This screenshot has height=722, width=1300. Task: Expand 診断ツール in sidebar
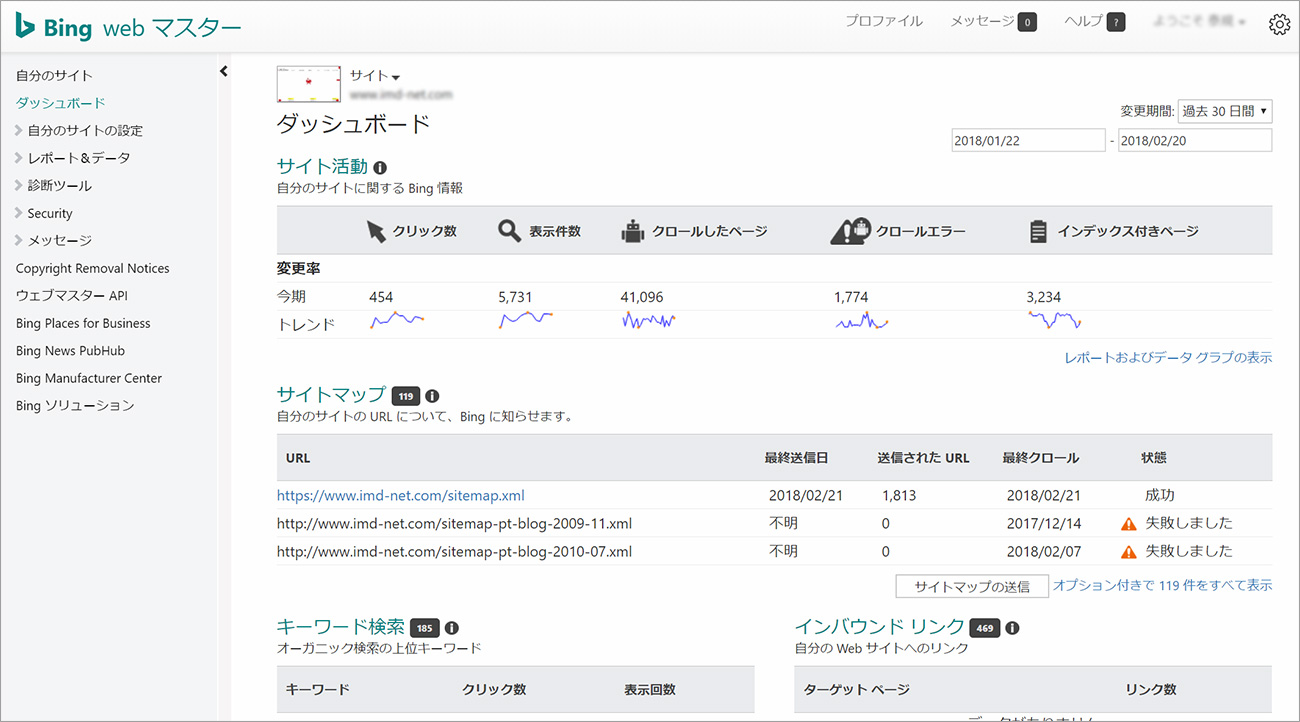[53, 185]
